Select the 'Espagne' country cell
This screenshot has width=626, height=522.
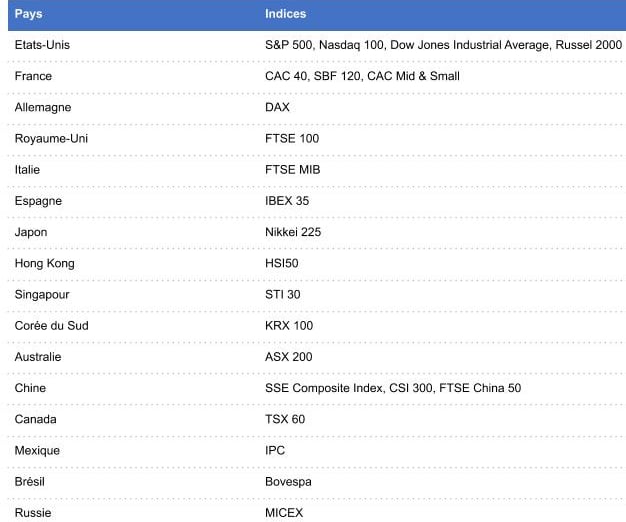[38, 201]
